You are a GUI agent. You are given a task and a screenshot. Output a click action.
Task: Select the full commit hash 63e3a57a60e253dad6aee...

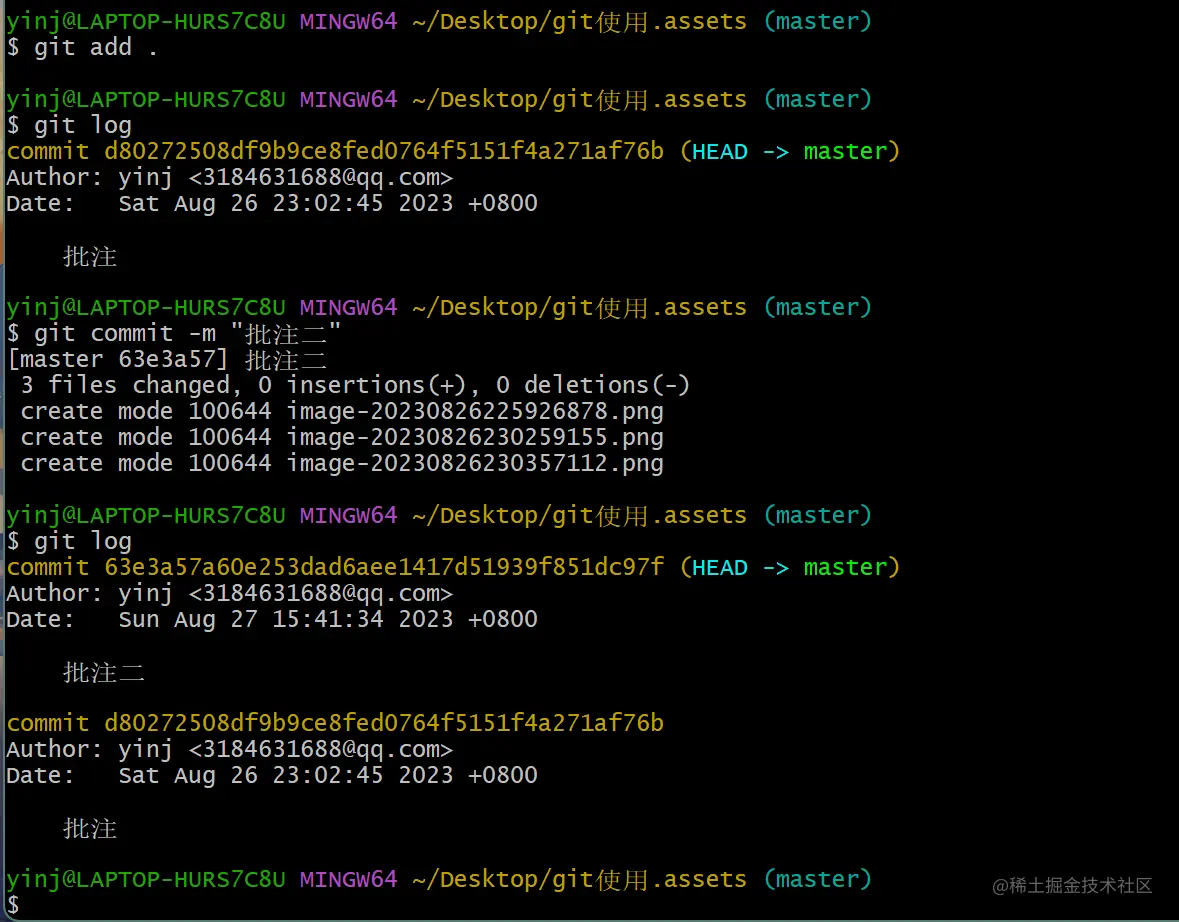pyautogui.click(x=383, y=567)
